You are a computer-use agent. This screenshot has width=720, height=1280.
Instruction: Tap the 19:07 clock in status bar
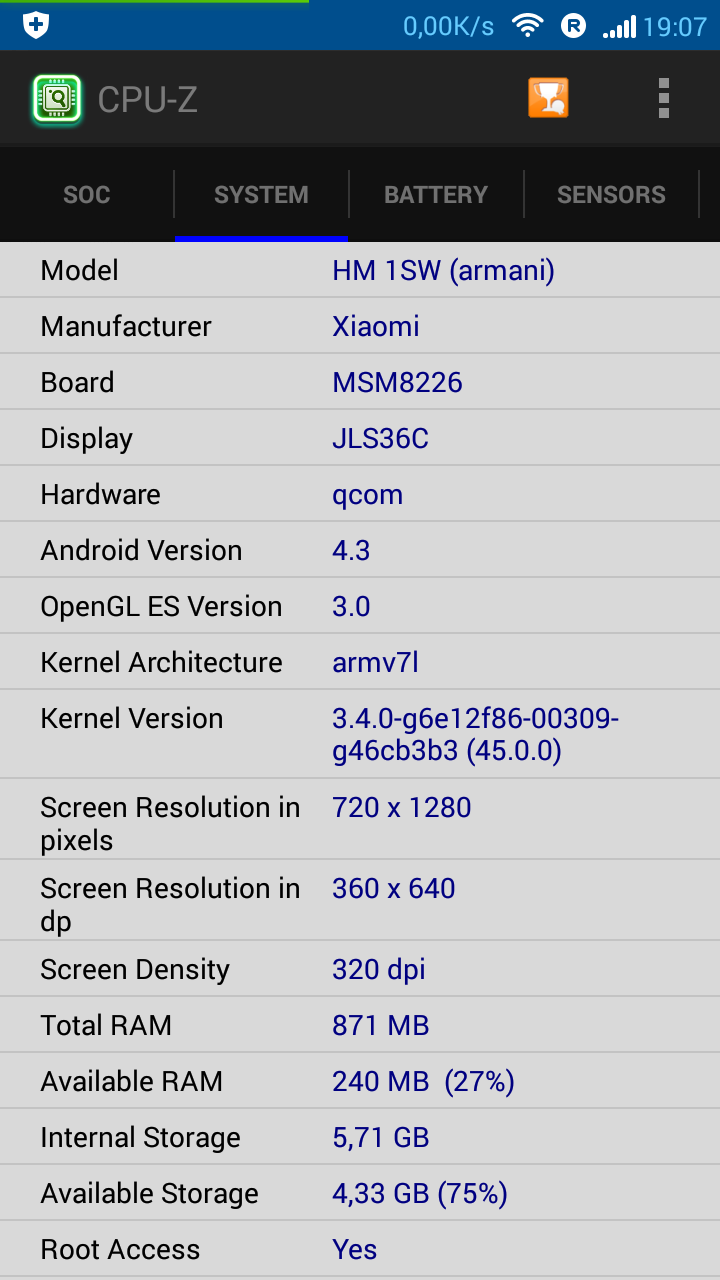(x=675, y=26)
